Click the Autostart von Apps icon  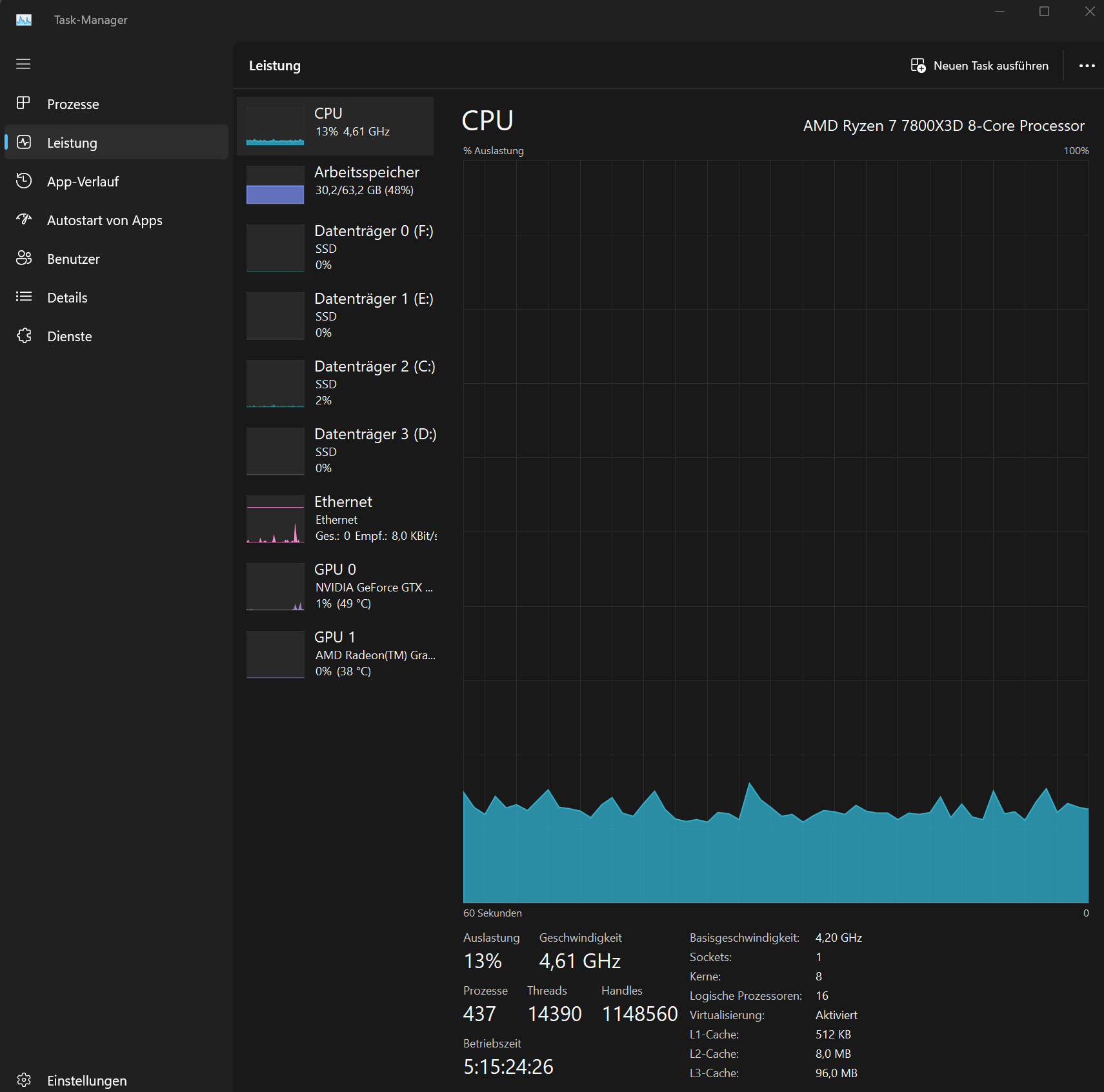24,219
